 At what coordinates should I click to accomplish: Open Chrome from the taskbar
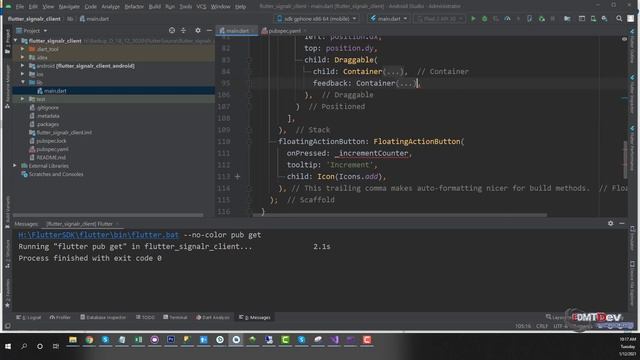89,340
